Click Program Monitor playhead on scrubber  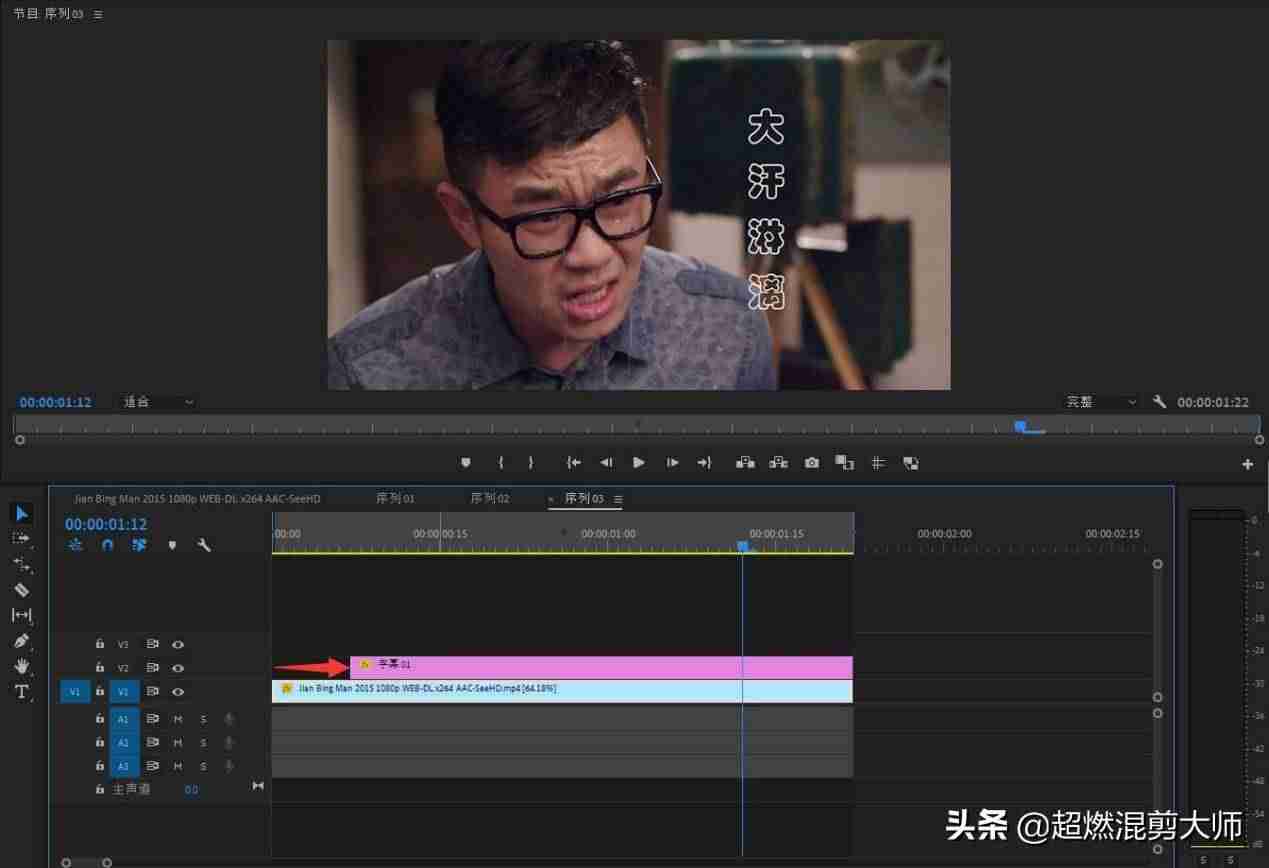(1020, 426)
